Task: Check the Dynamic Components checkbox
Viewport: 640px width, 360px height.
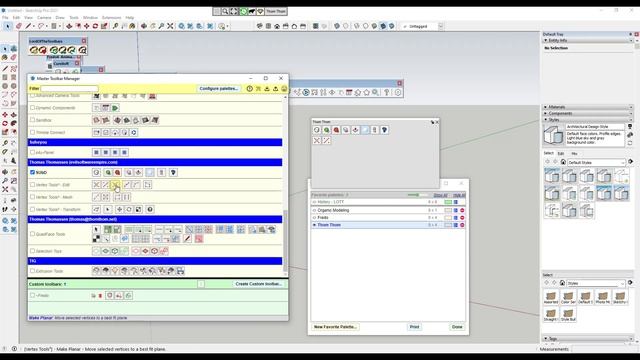Action: [32, 108]
